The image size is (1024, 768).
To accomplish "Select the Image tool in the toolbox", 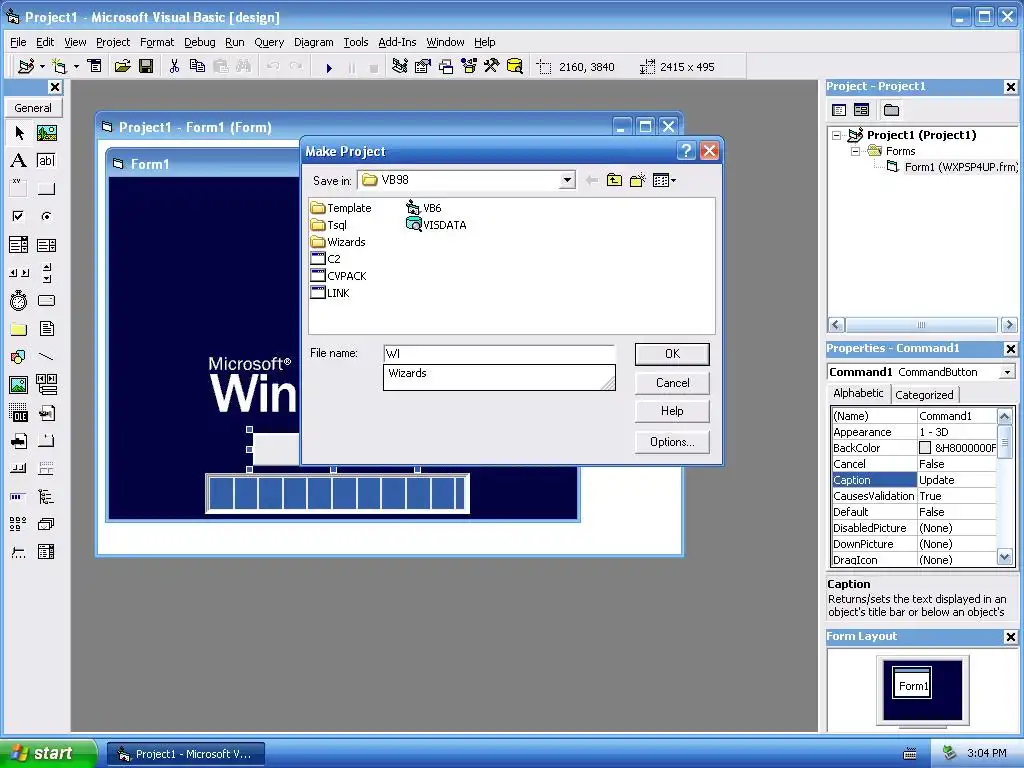I will 19,385.
